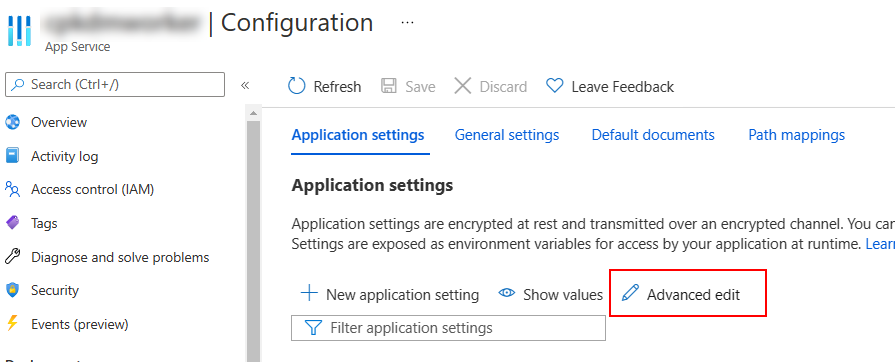Open Tags in the sidebar

[x=44, y=223]
